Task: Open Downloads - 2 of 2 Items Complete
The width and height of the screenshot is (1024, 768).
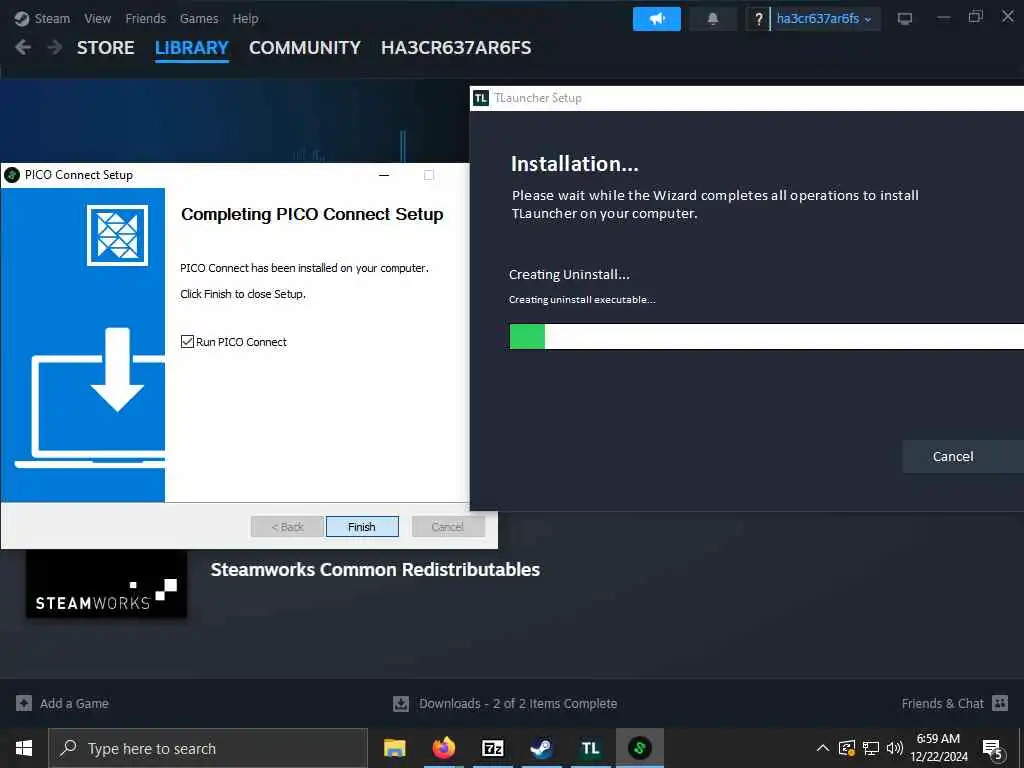Action: 518,703
